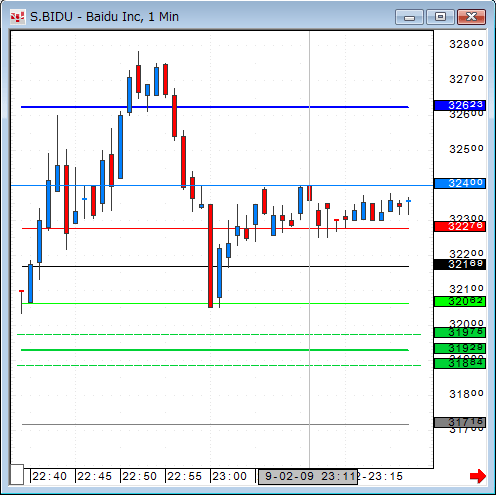Click the 22:45 time axis label
Image resolution: width=496 pixels, height=495 pixels.
94,476
